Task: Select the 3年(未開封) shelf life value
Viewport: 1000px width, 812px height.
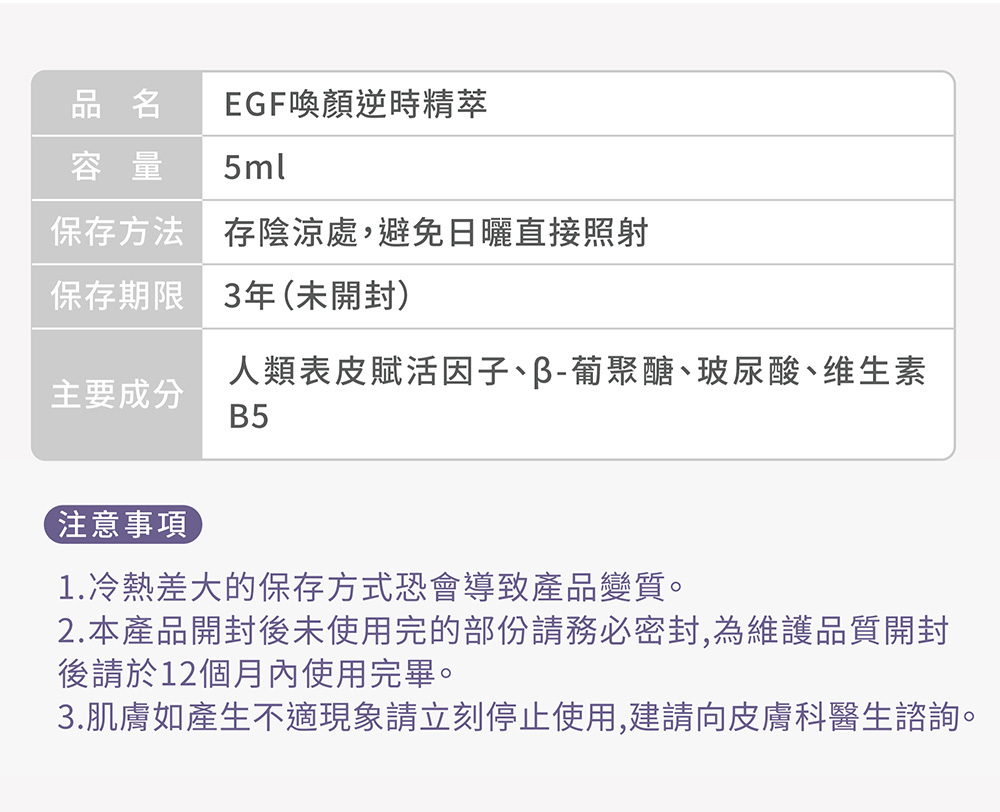Action: [x=316, y=297]
